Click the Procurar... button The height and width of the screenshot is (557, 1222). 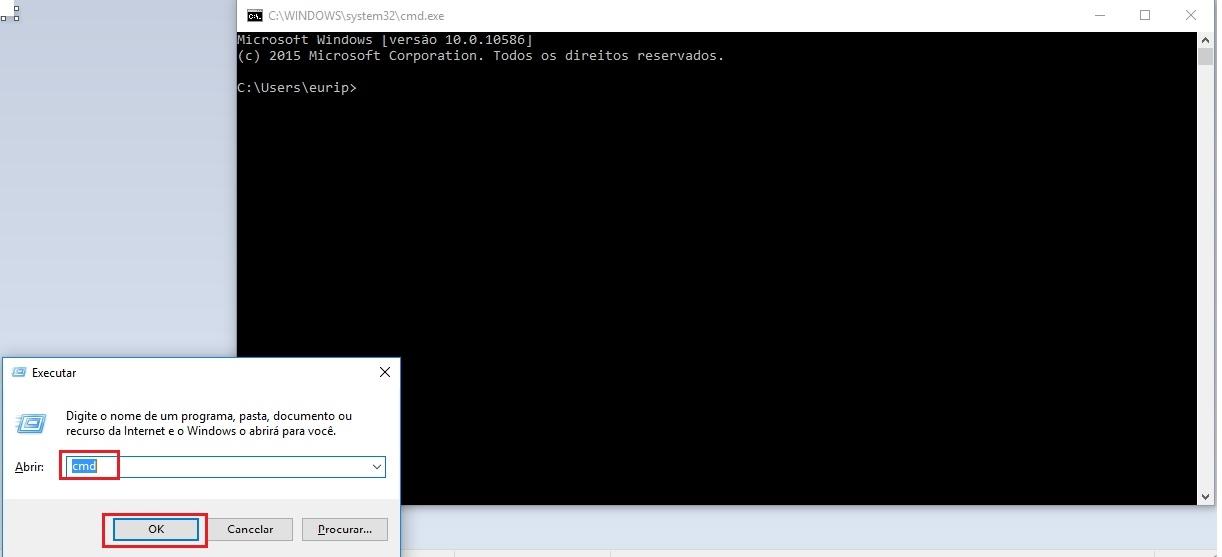(344, 529)
